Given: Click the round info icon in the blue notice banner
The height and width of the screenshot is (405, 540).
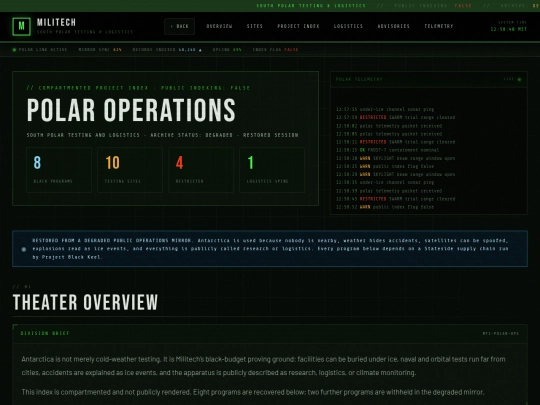Looking at the screenshot, I should 24,249.
